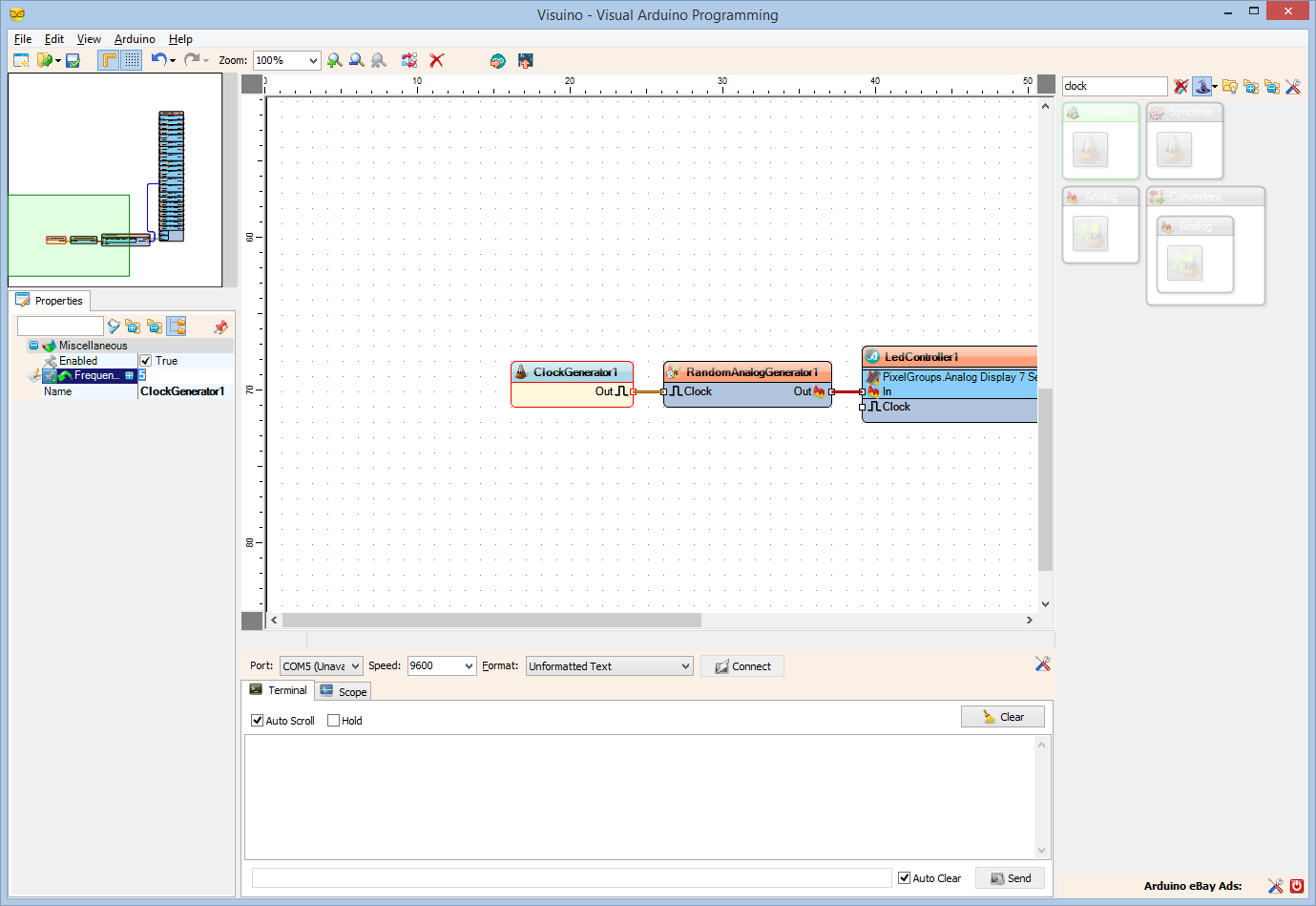The height and width of the screenshot is (906, 1316).
Task: Click the Send button
Action: click(x=1011, y=878)
